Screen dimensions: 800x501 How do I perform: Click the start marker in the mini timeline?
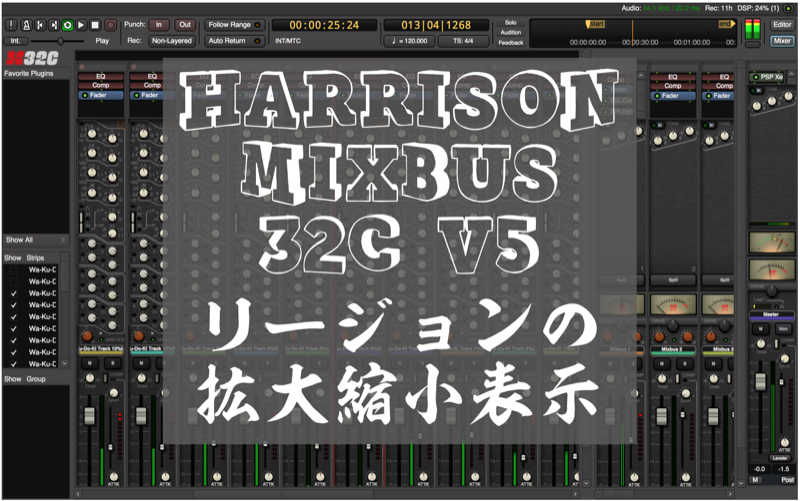click(595, 24)
